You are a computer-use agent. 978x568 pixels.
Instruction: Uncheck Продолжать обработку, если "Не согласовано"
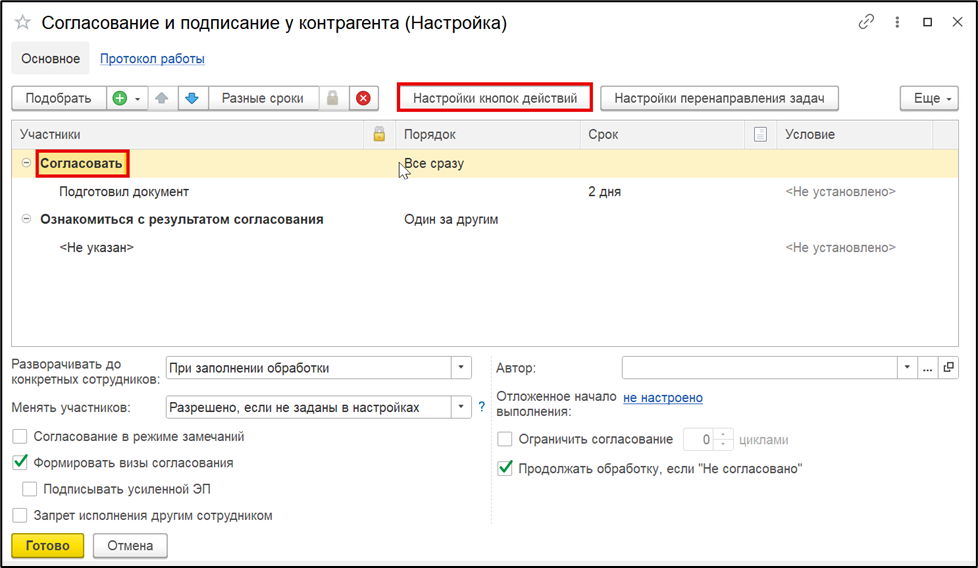505,468
